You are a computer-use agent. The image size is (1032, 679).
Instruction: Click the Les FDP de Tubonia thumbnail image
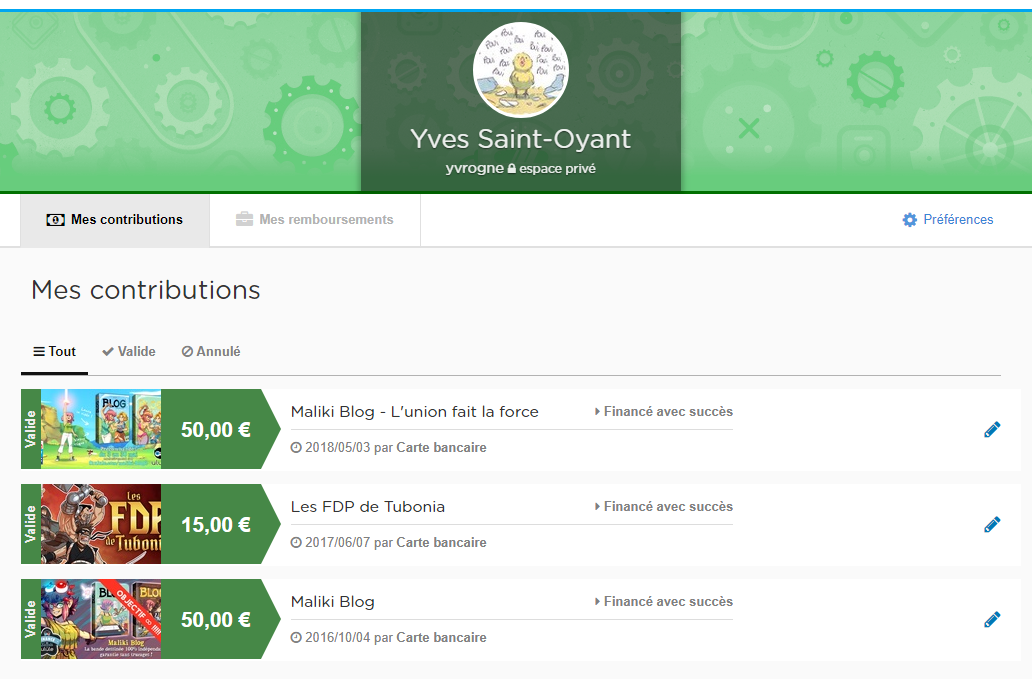(100, 525)
